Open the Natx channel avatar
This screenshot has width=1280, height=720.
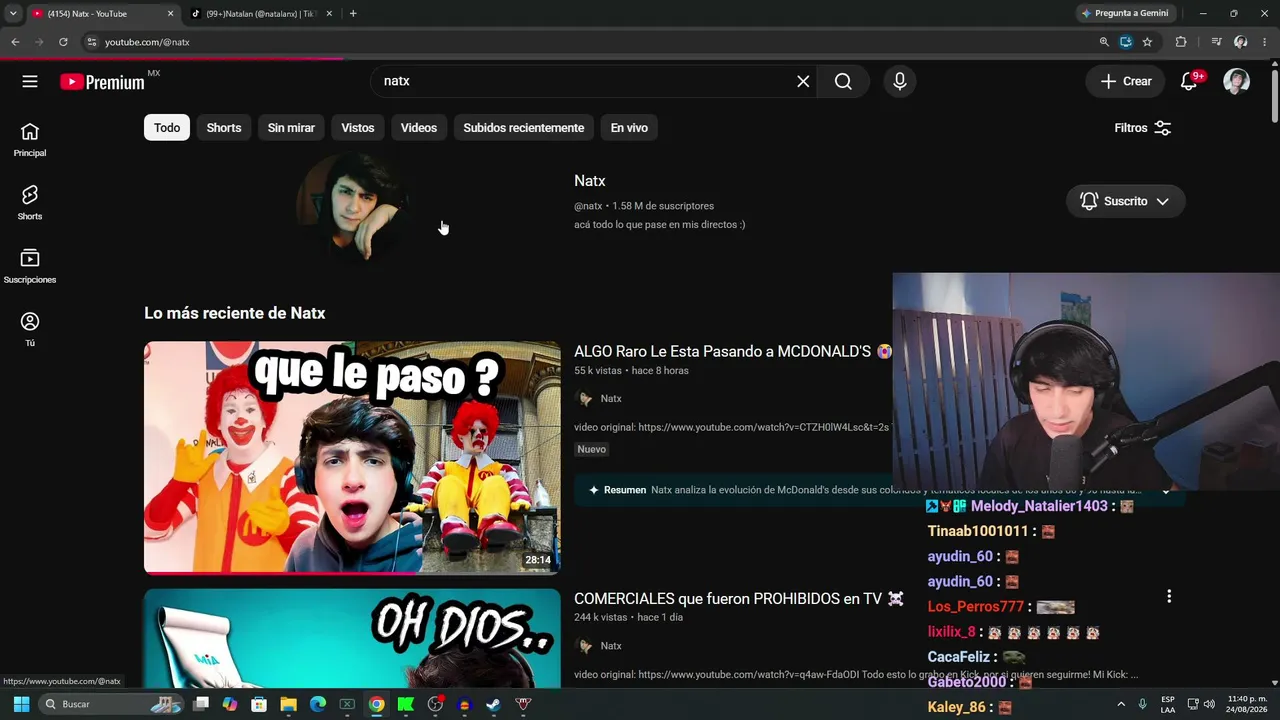coord(352,207)
